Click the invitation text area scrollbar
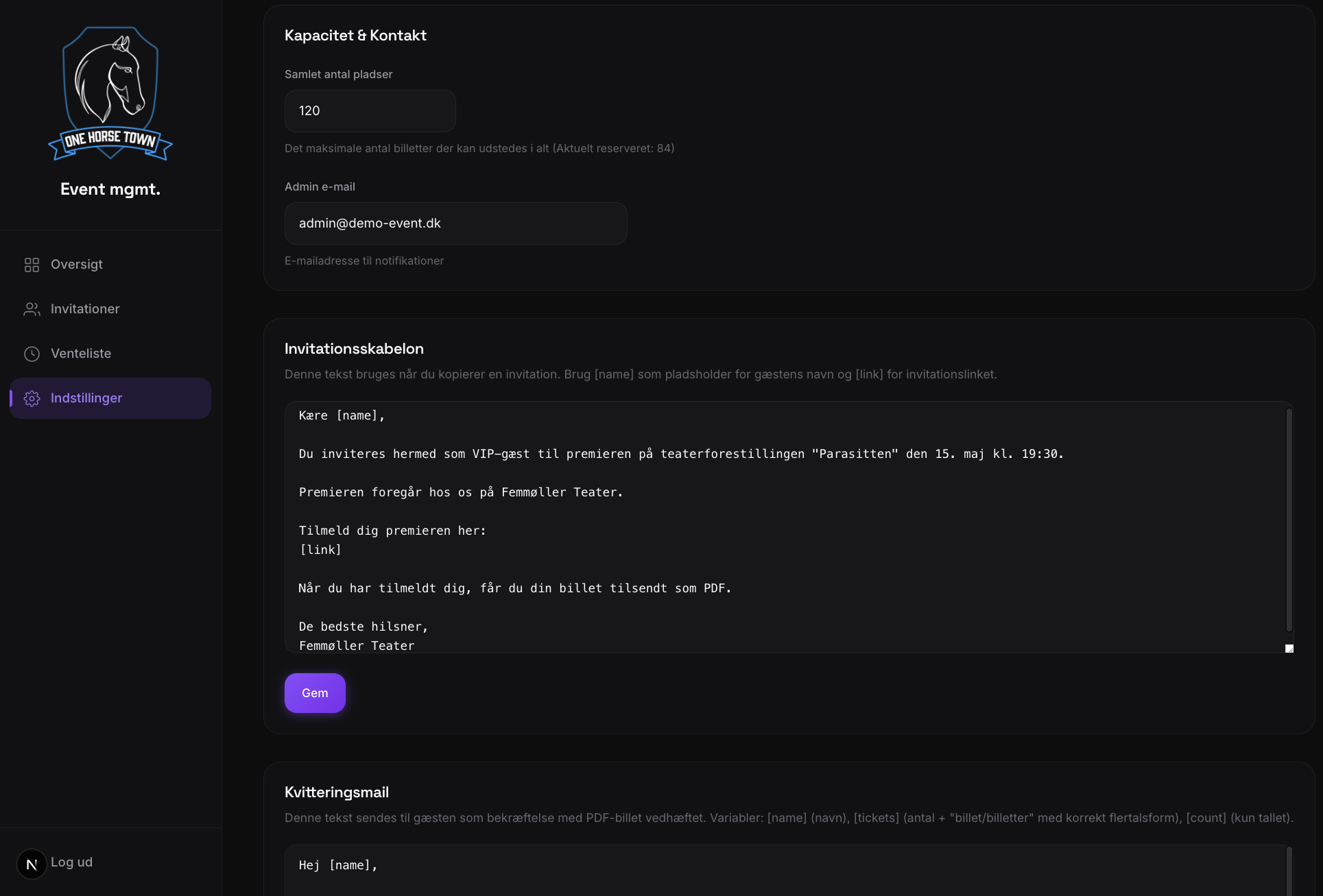The image size is (1323, 896). coord(1289,520)
